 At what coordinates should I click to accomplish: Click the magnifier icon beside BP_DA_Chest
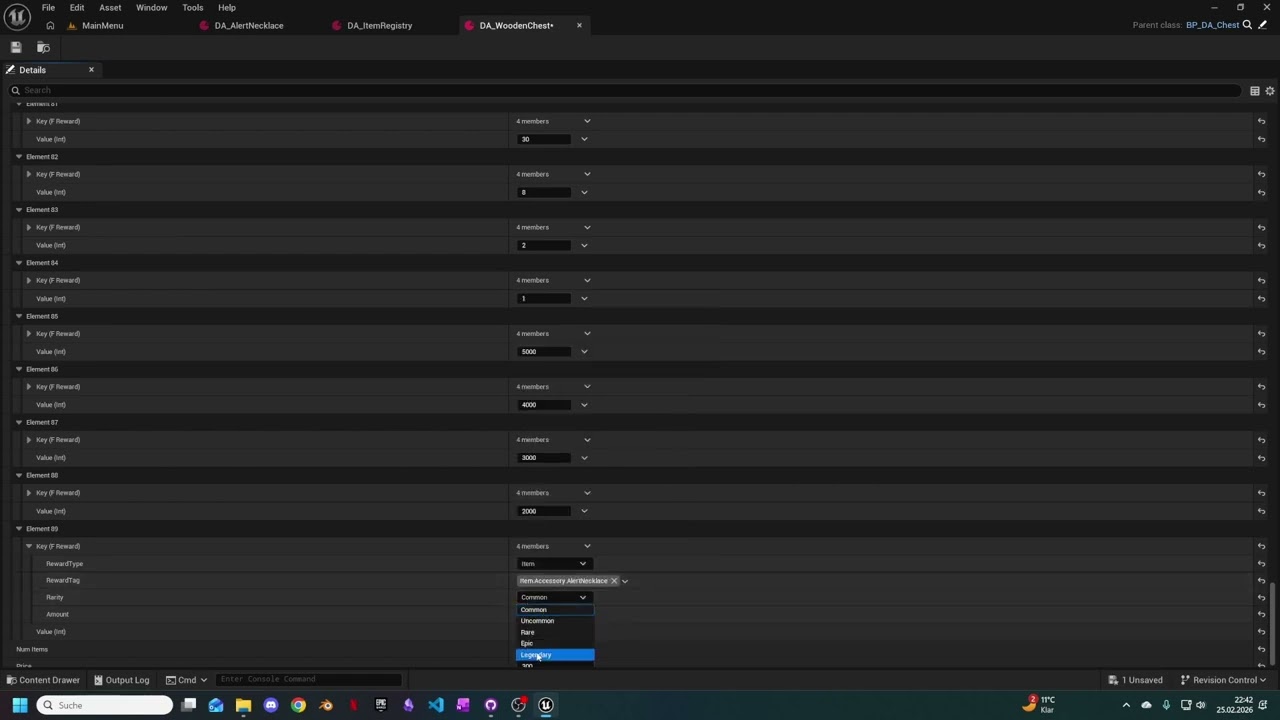point(1247,25)
